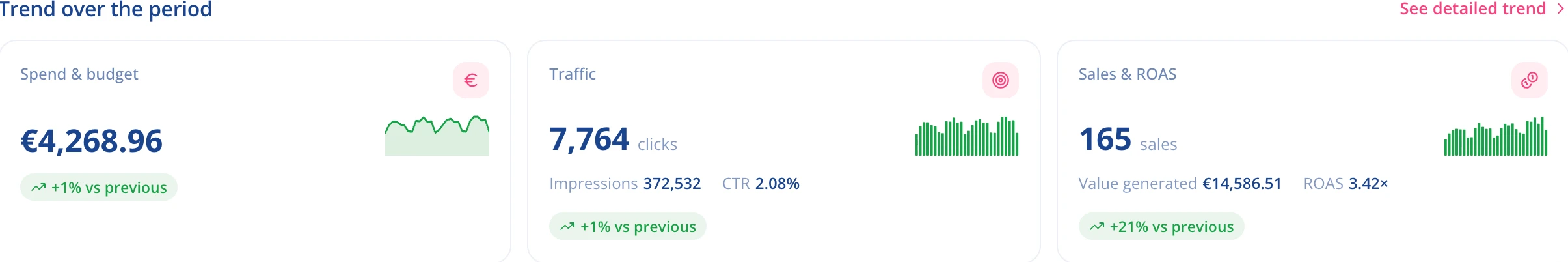
Task: Click the target icon in Traffic card
Action: pos(1001,80)
